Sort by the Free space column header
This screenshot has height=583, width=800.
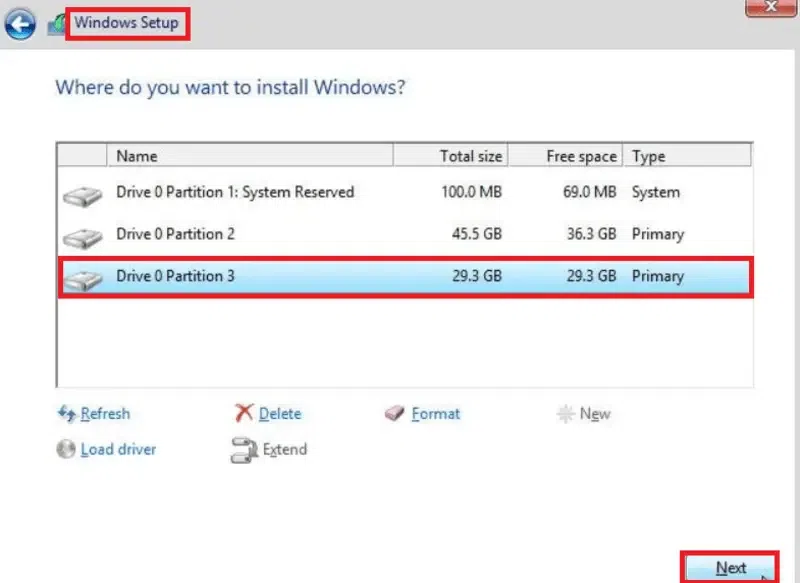click(565, 156)
